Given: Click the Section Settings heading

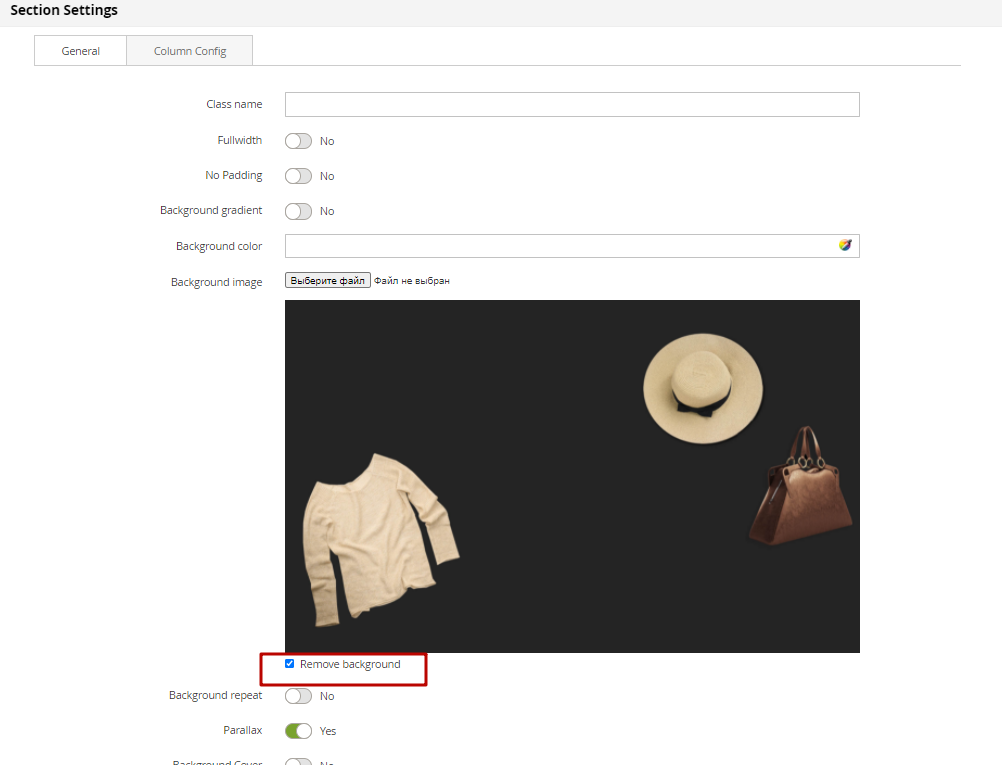Looking at the screenshot, I should click(x=64, y=11).
